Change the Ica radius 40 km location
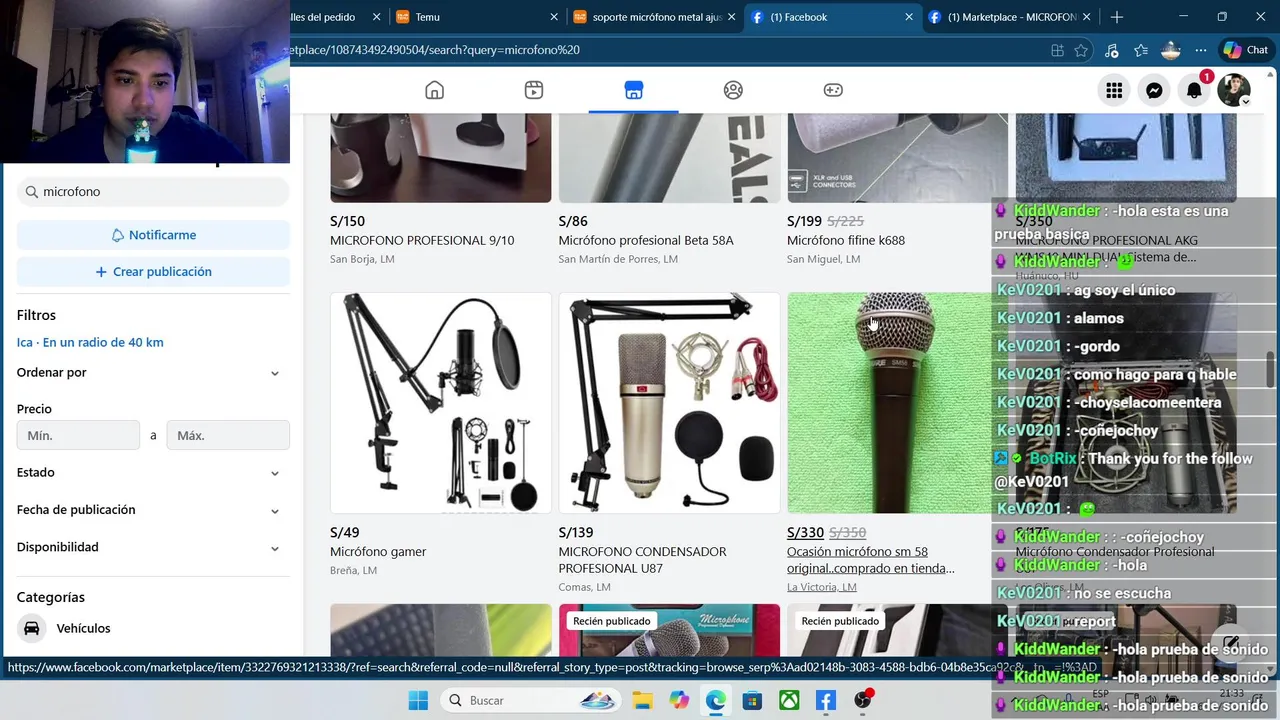Screen dimensions: 1280x720 pyautogui.click(x=90, y=342)
